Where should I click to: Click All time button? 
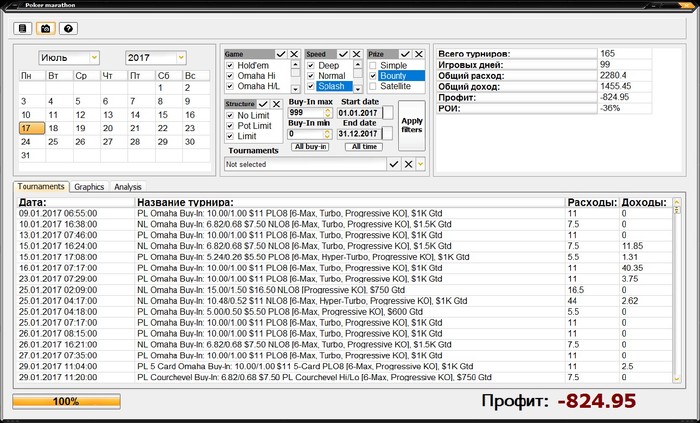(364, 147)
